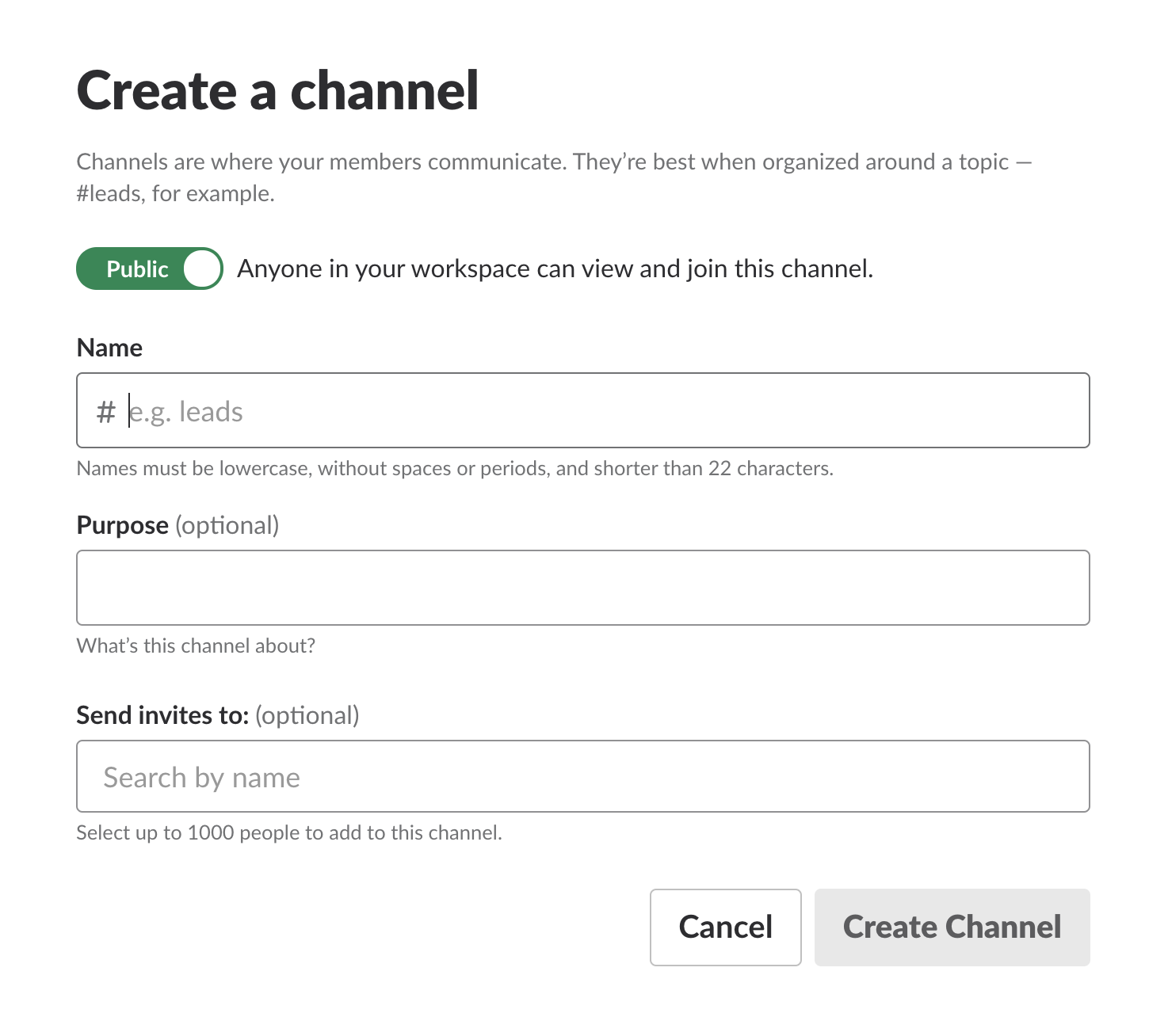Image resolution: width=1168 pixels, height=1036 pixels.
Task: Click the white knob on the Public toggle
Action: pos(202,269)
